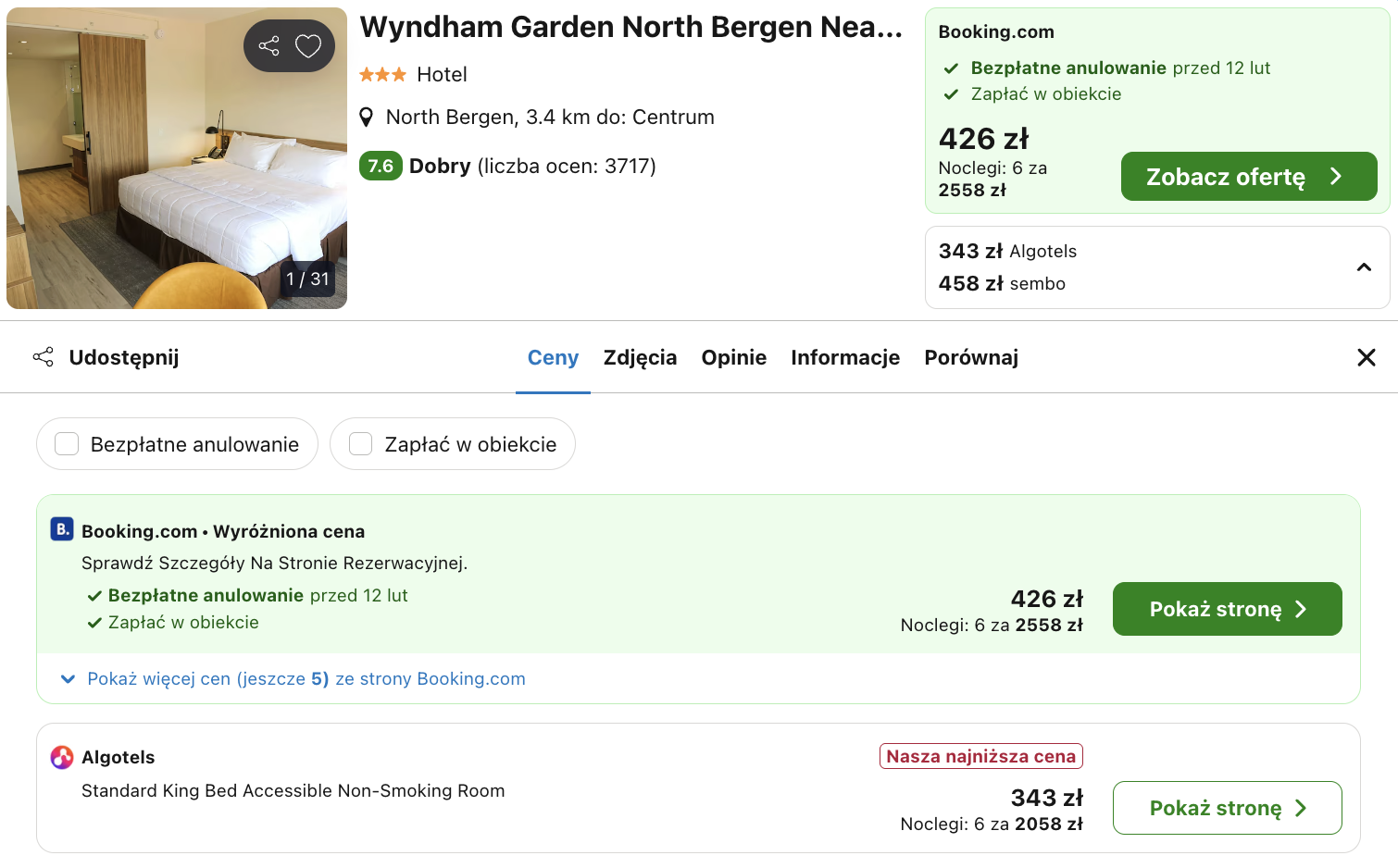Click the three-star hotel rating
The height and width of the screenshot is (868, 1398).
click(x=382, y=75)
